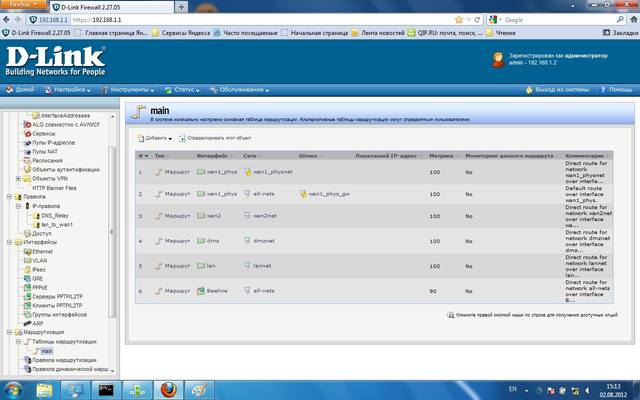Image resolution: width=640 pixels, height=400 pixels.
Task: Click the GRE icon in sidebar
Action: (x=27, y=278)
